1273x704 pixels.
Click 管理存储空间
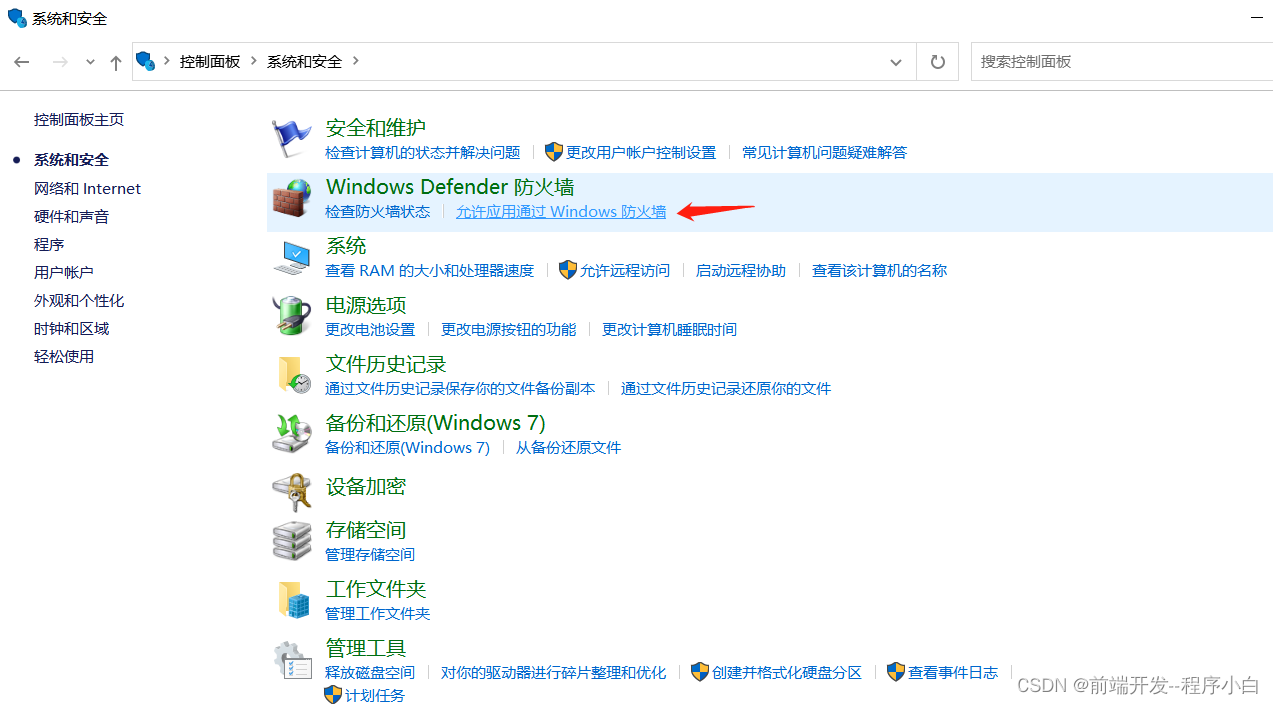click(370, 554)
